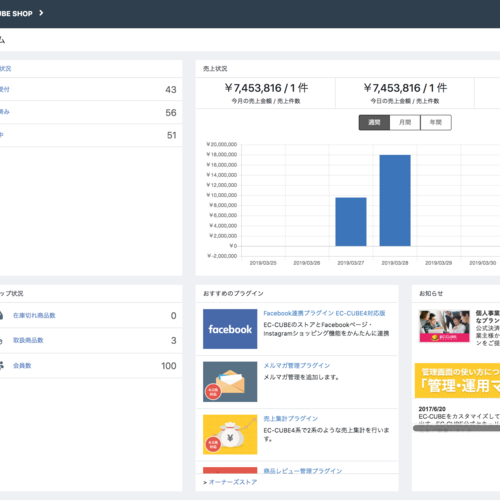The image size is (500, 500).
Task: Click the yen money bag plugin thumbnail
Action: coord(230,434)
